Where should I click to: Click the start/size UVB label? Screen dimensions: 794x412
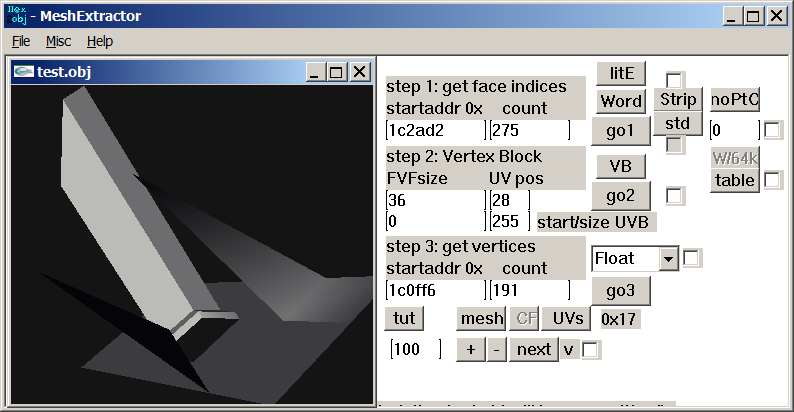596,222
